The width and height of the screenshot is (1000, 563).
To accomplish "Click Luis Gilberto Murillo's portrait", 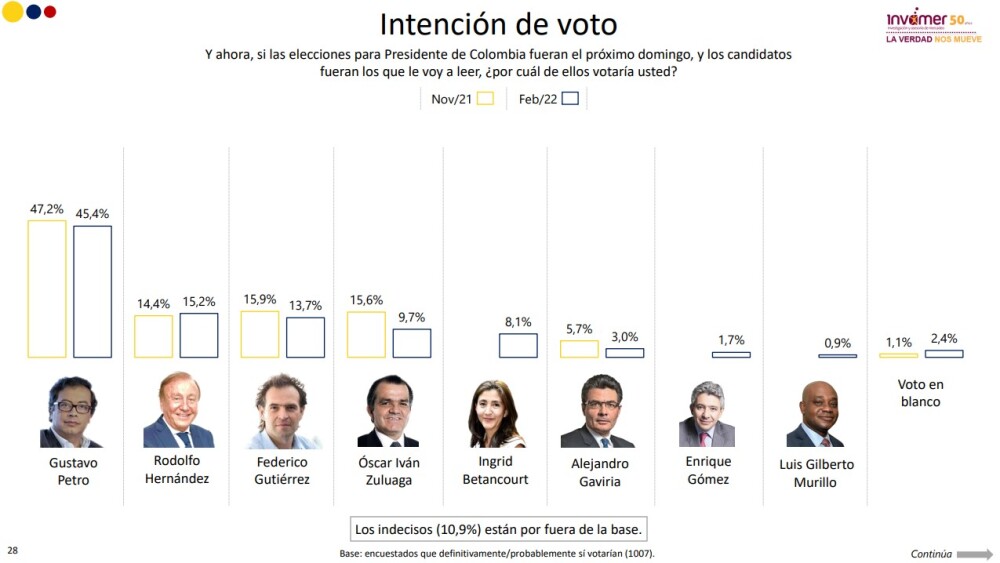I will (815, 414).
